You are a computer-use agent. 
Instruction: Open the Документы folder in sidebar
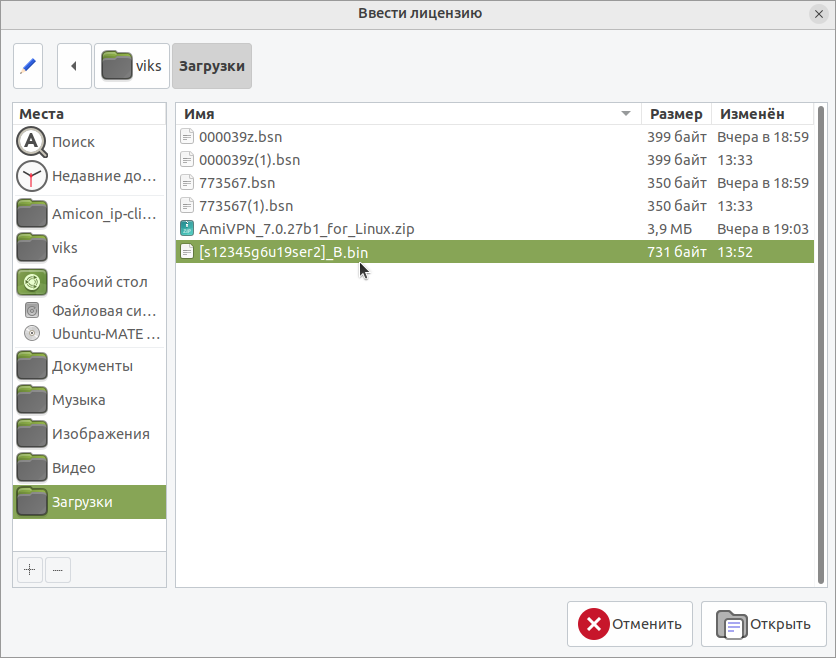(92, 366)
